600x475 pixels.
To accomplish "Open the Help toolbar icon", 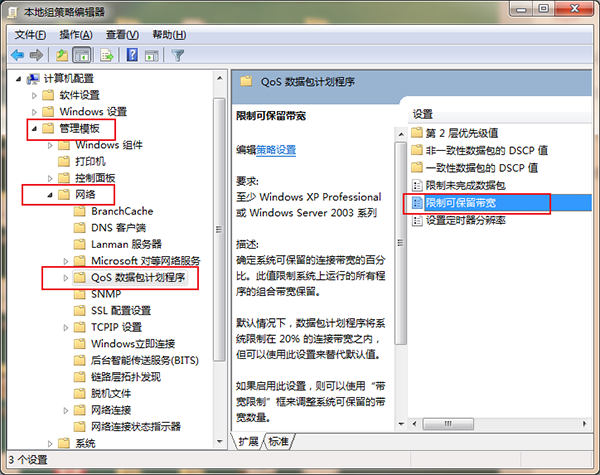I will click(x=132, y=55).
